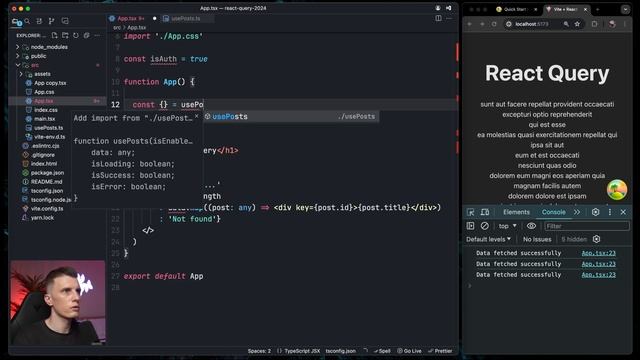640x360 pixels.
Task: Toggle the console sidebar in DevTools
Action: click(471, 226)
